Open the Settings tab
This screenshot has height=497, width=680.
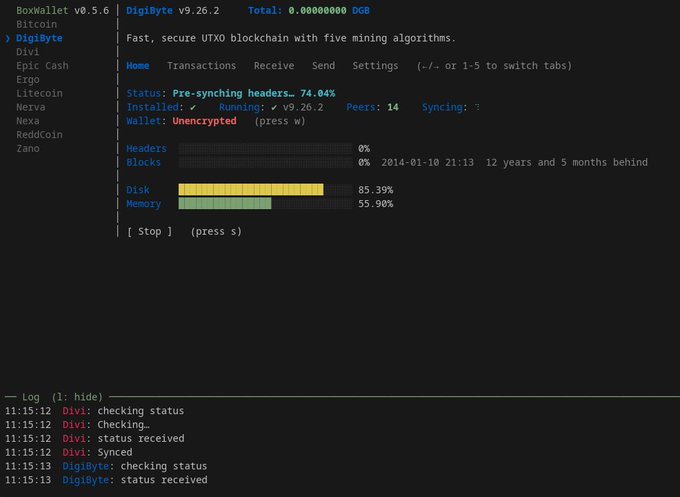(x=375, y=66)
